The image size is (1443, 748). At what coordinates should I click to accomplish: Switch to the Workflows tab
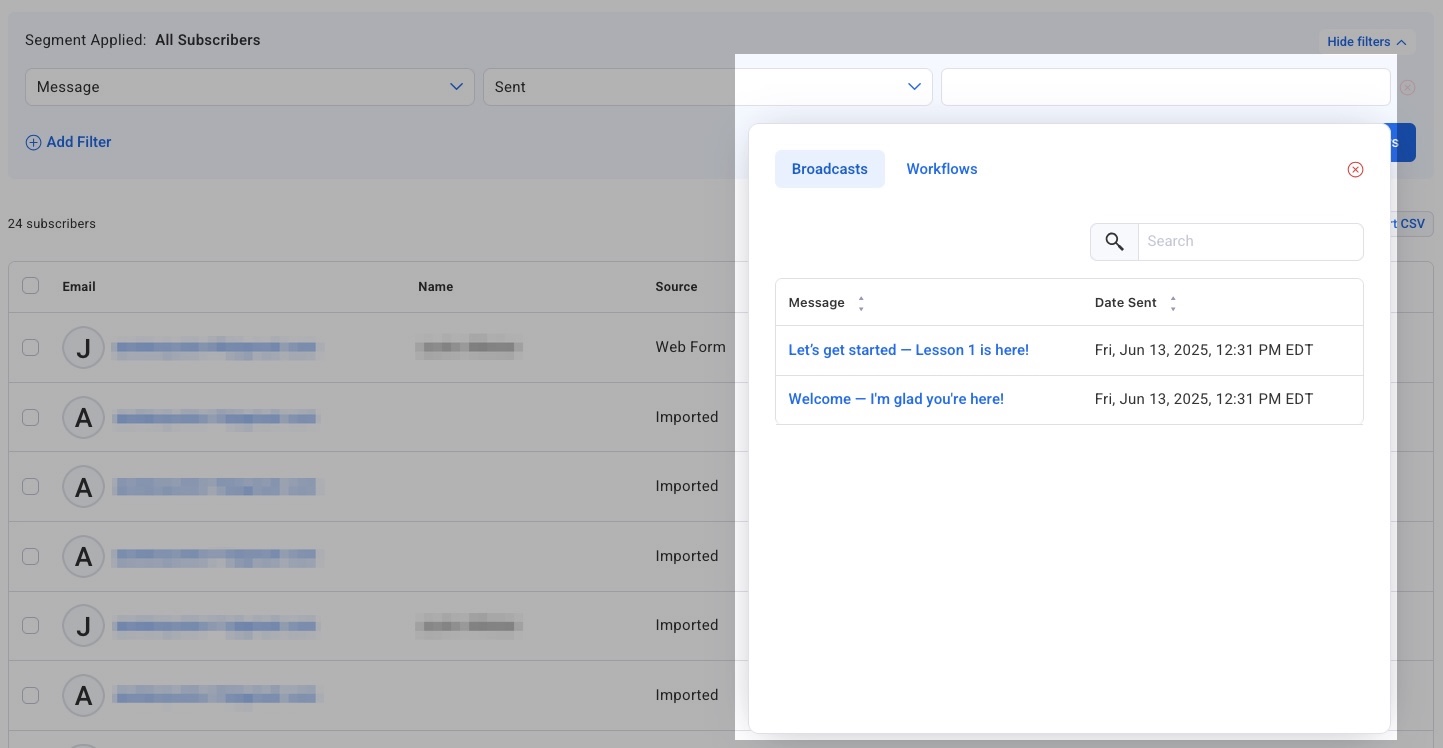pyautogui.click(x=941, y=170)
